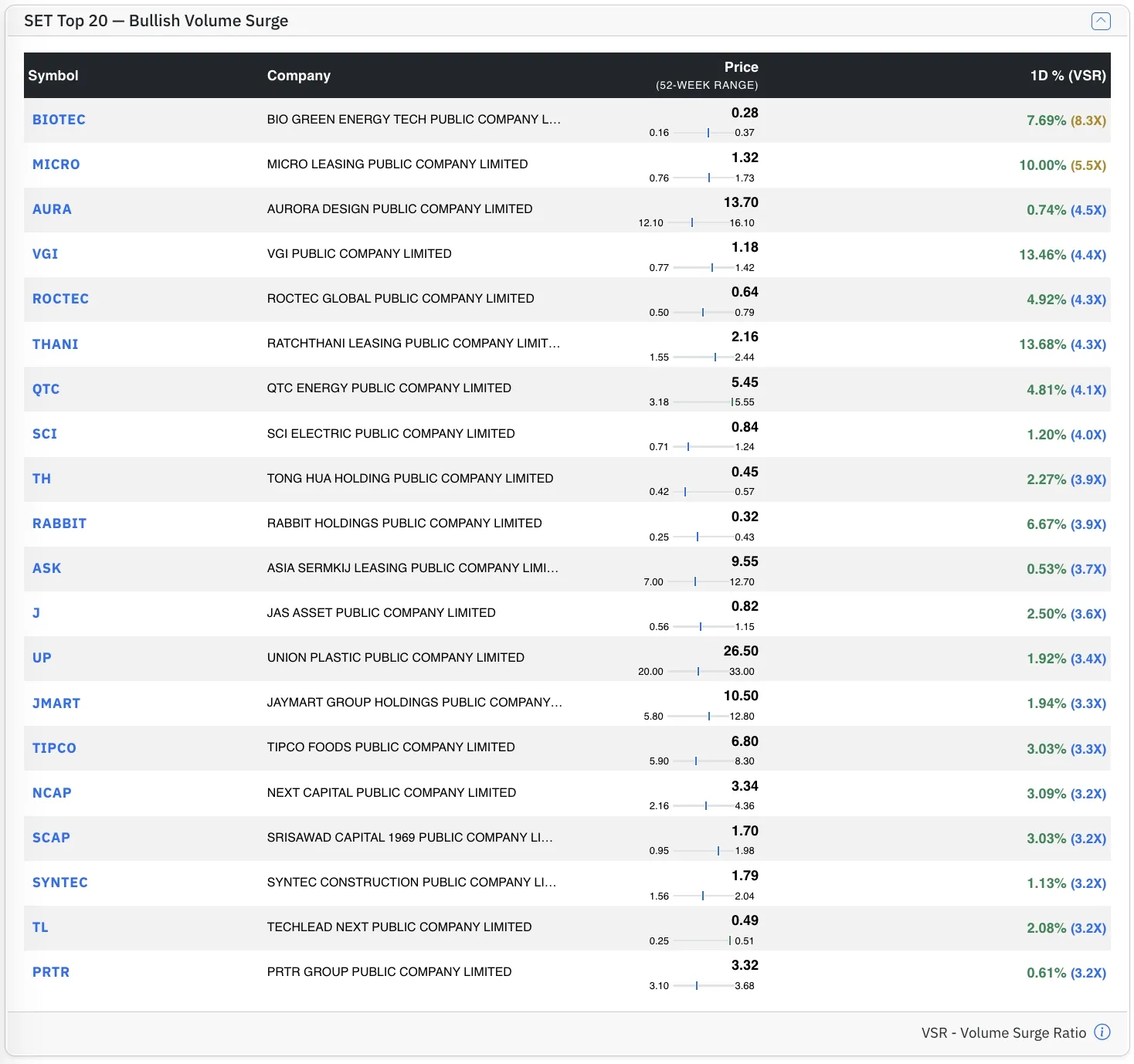Click the VSR - Volume Surge Ratio label
The image size is (1134, 1064).
pyautogui.click(x=1003, y=1033)
